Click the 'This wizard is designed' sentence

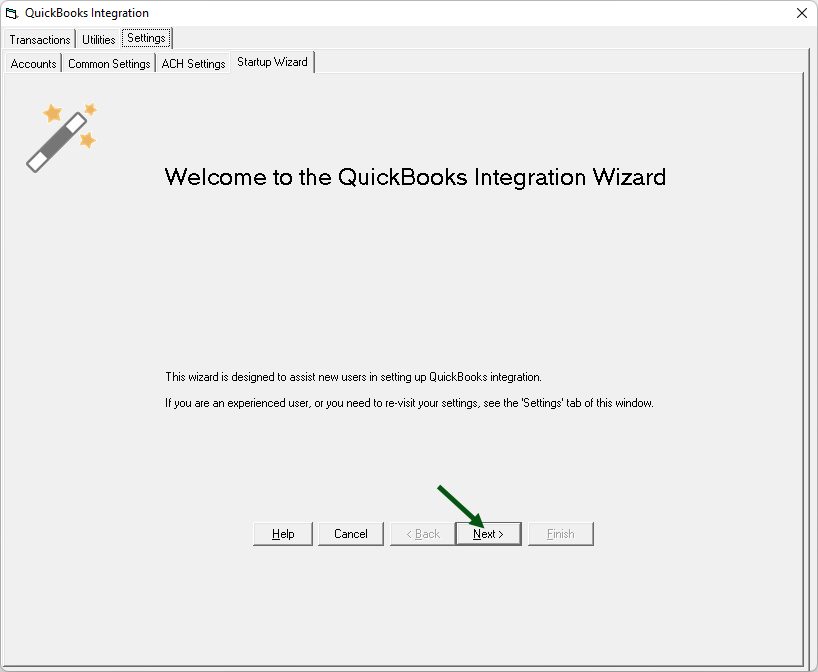[354, 377]
